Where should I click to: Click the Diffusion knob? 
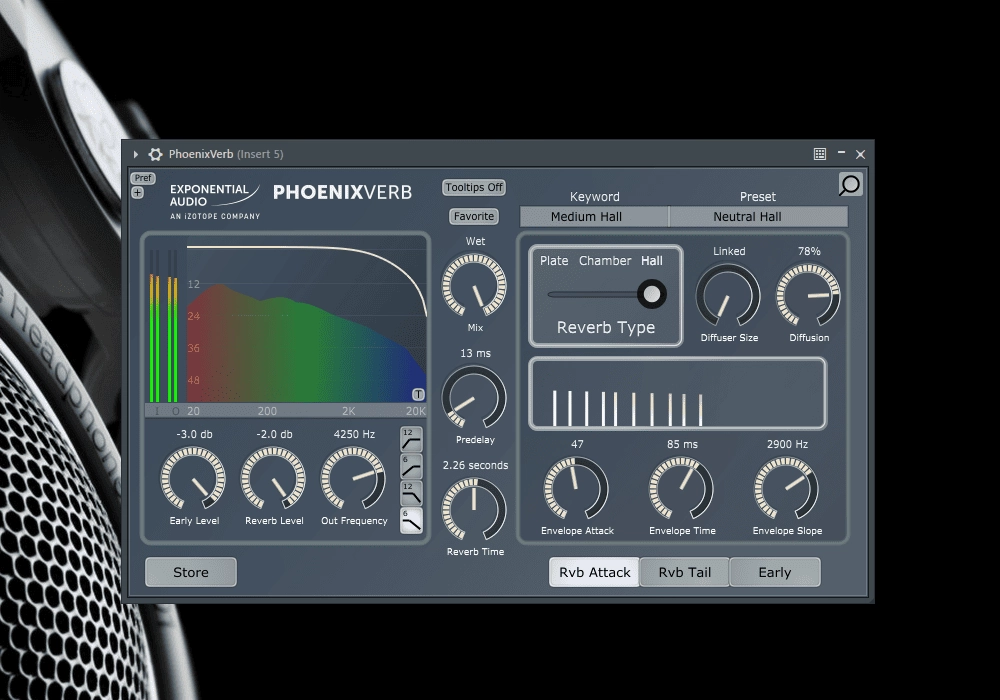[x=808, y=296]
